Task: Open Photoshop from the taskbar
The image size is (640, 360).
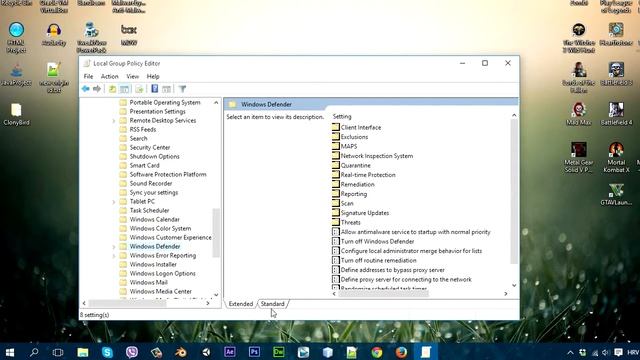Action: tap(254, 352)
